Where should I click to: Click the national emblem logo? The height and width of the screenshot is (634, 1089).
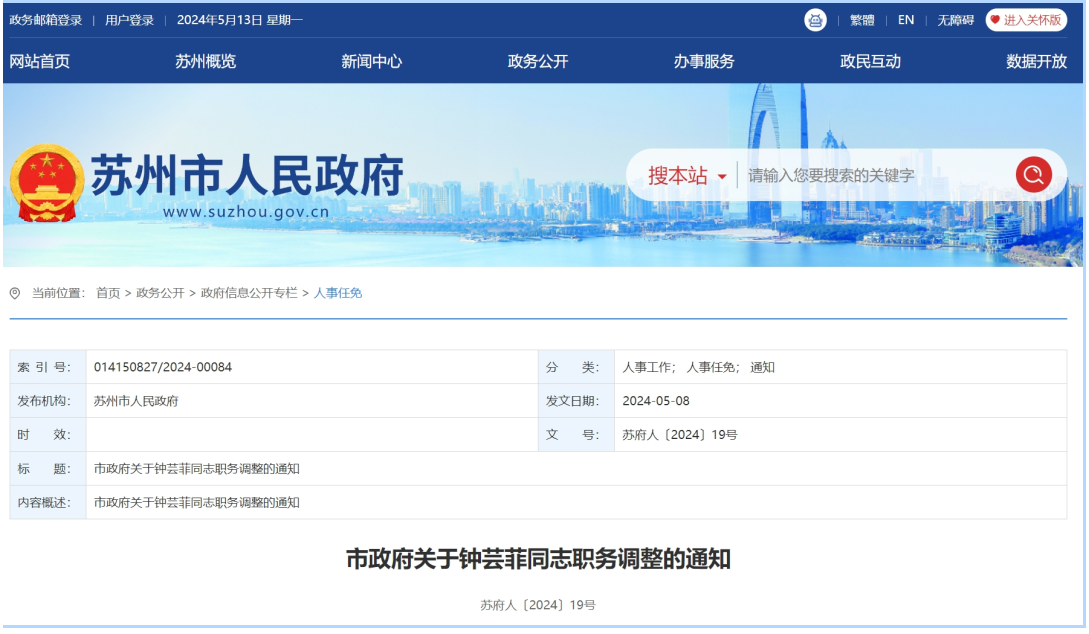click(x=46, y=185)
